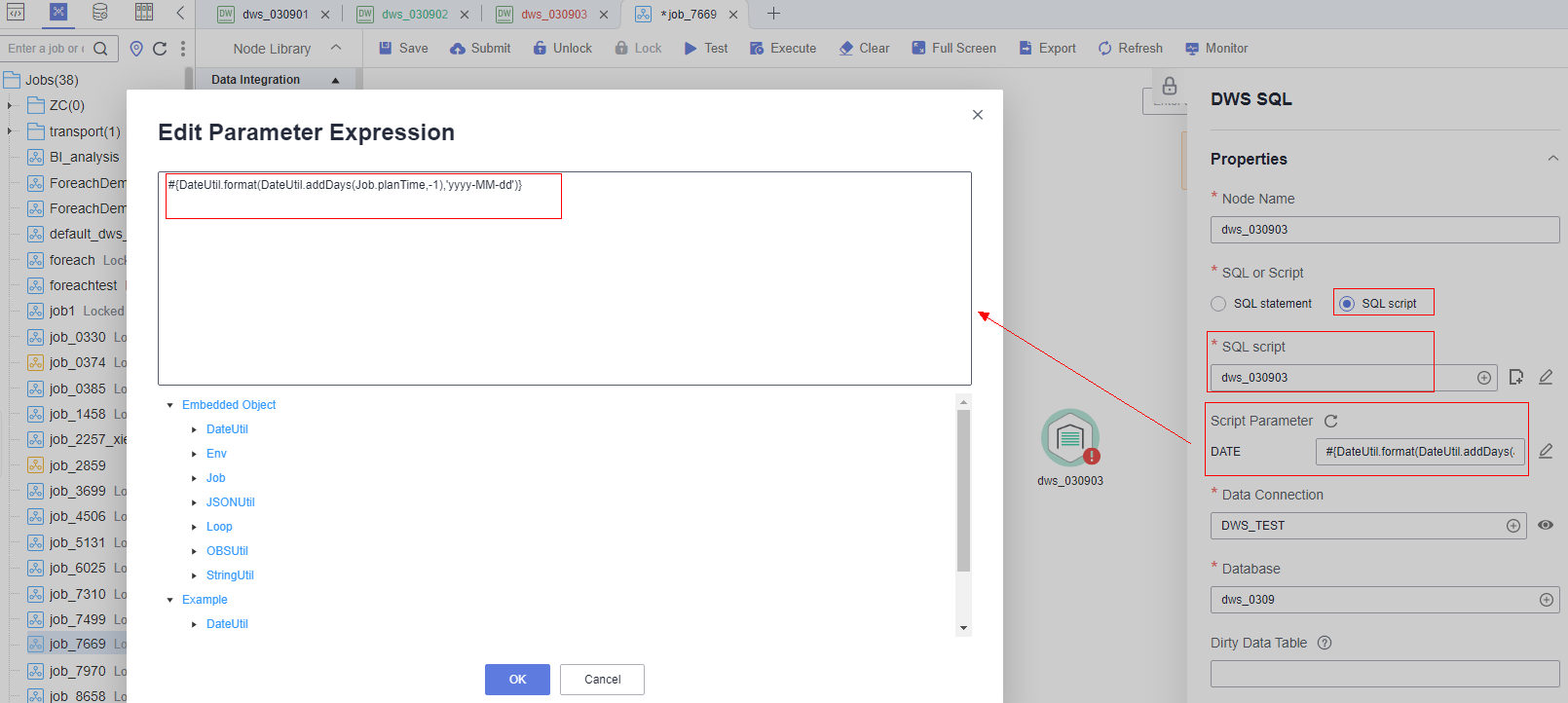Click the Execute job icon
This screenshot has width=1568, height=703.
[x=757, y=48]
